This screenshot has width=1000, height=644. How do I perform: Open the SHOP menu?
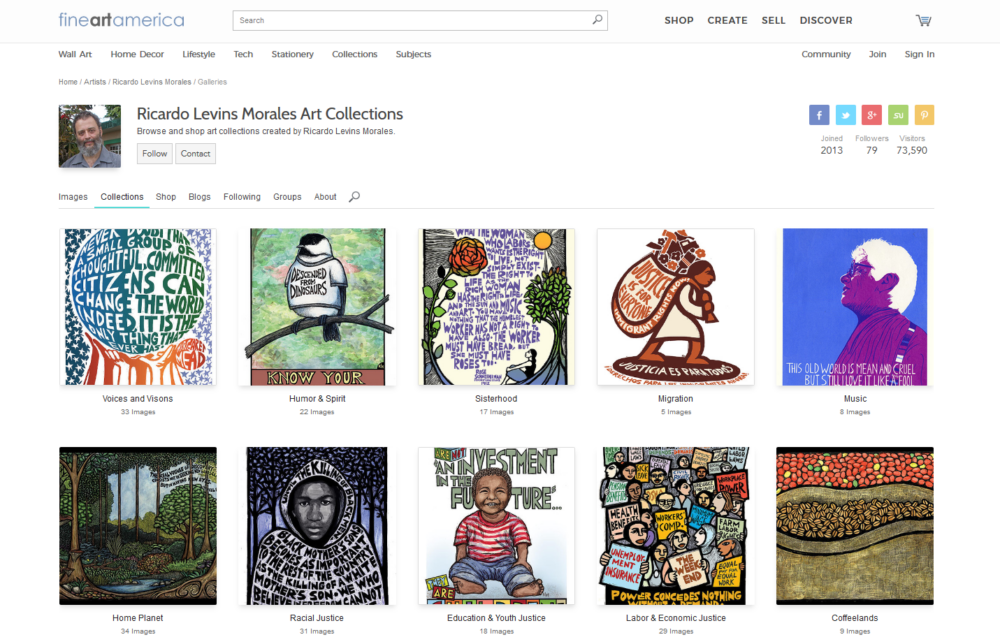point(679,20)
